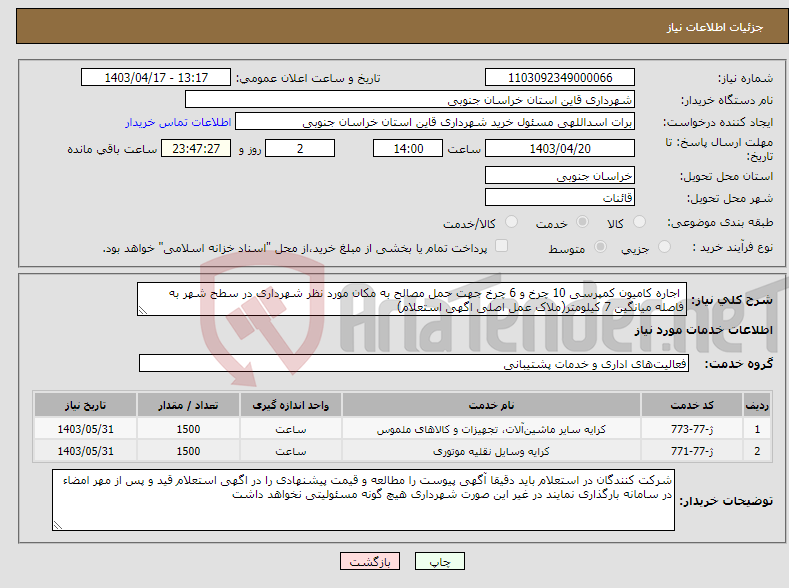Click date 1403/05/31 in row 1
This screenshot has width=789, height=588.
86,429
